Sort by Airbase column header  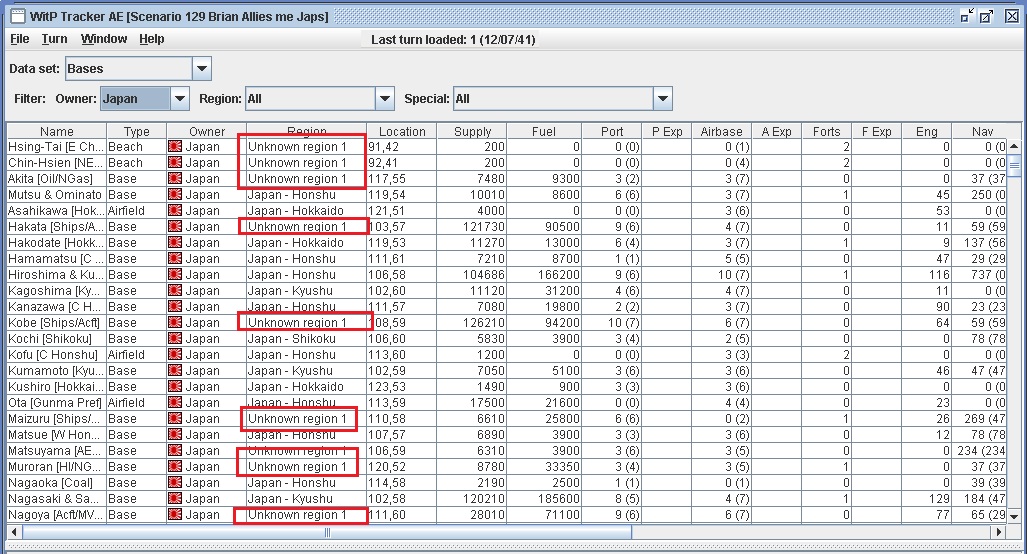coord(721,131)
